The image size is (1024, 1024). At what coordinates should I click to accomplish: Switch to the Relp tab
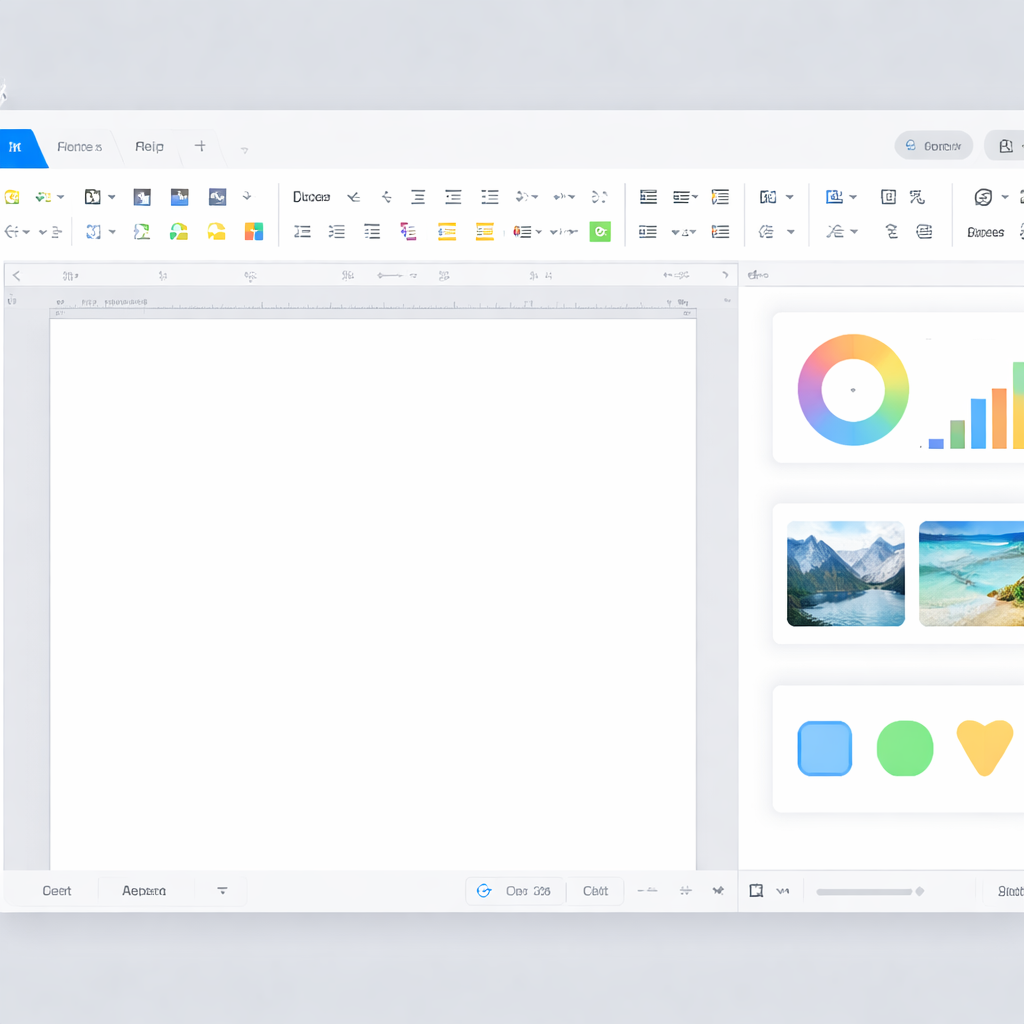tap(149, 147)
